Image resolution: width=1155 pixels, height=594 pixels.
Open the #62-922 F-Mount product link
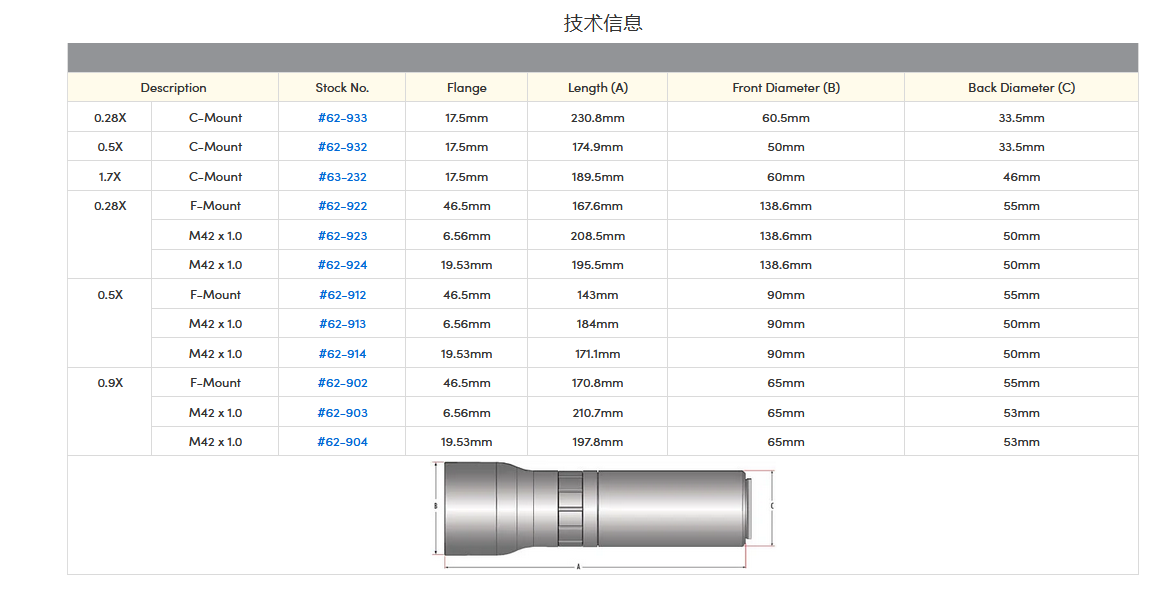(x=342, y=206)
